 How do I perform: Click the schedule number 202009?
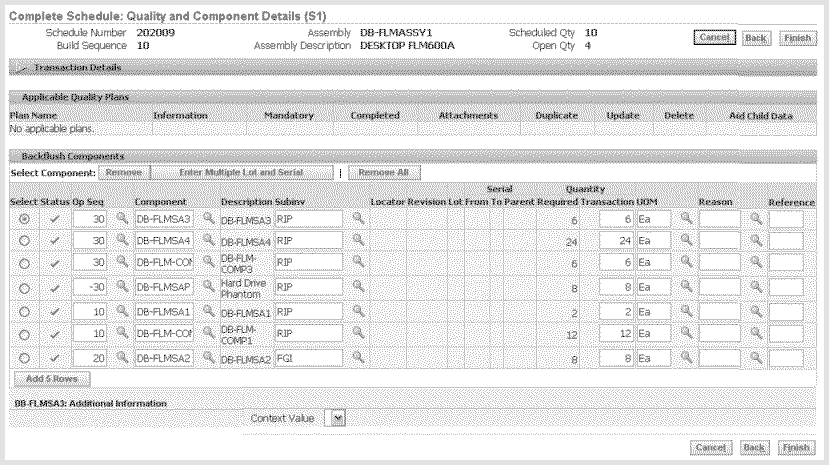155,33
